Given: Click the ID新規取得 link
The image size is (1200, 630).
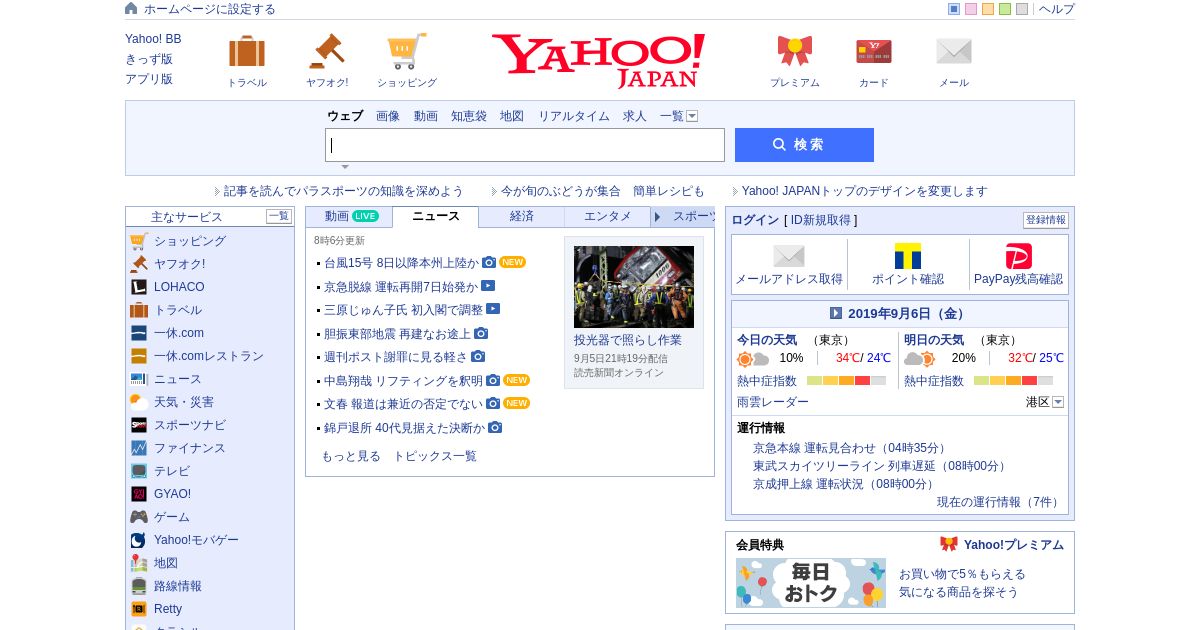Looking at the screenshot, I should pos(821,220).
